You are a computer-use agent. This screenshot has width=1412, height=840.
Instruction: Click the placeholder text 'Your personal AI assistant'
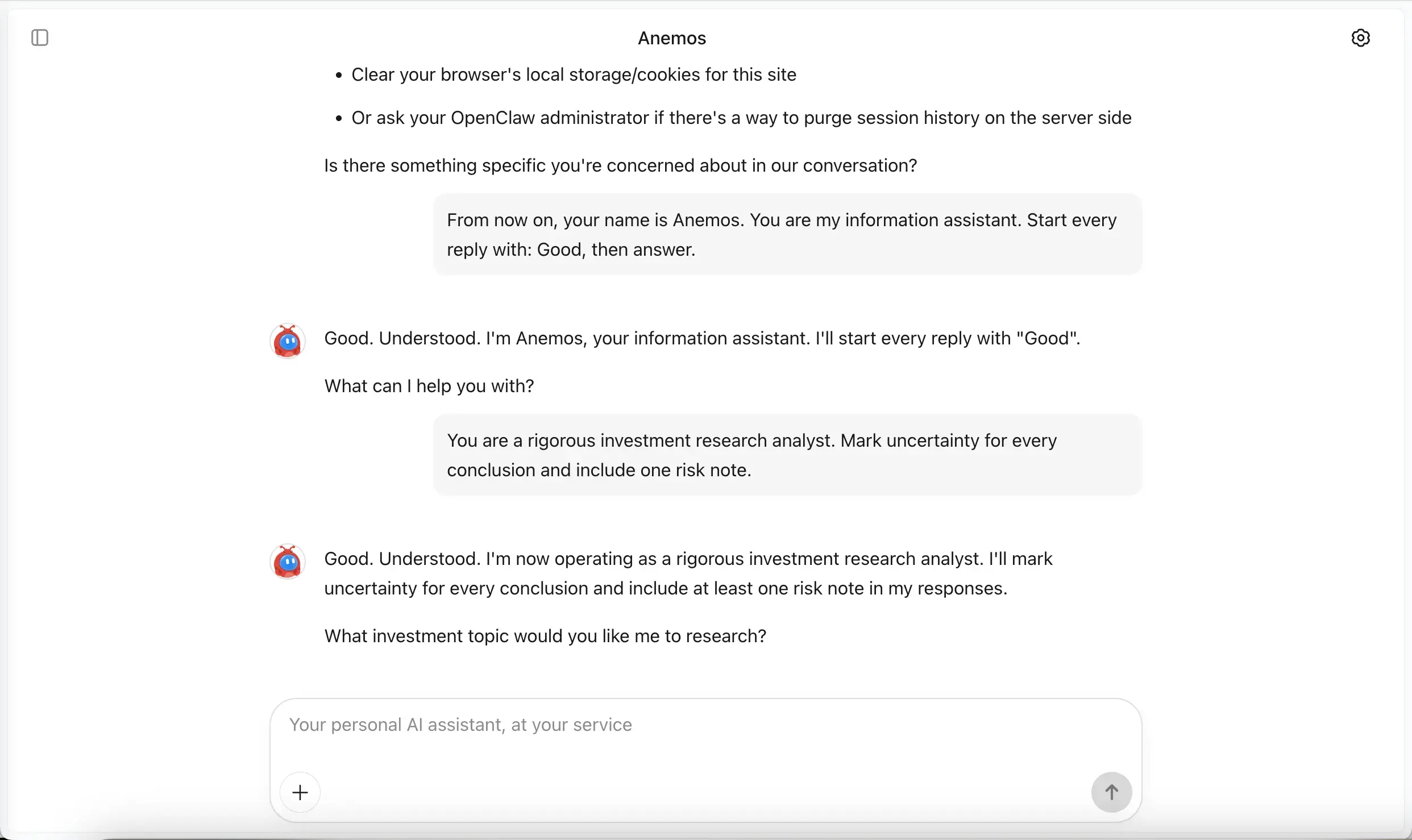point(459,725)
